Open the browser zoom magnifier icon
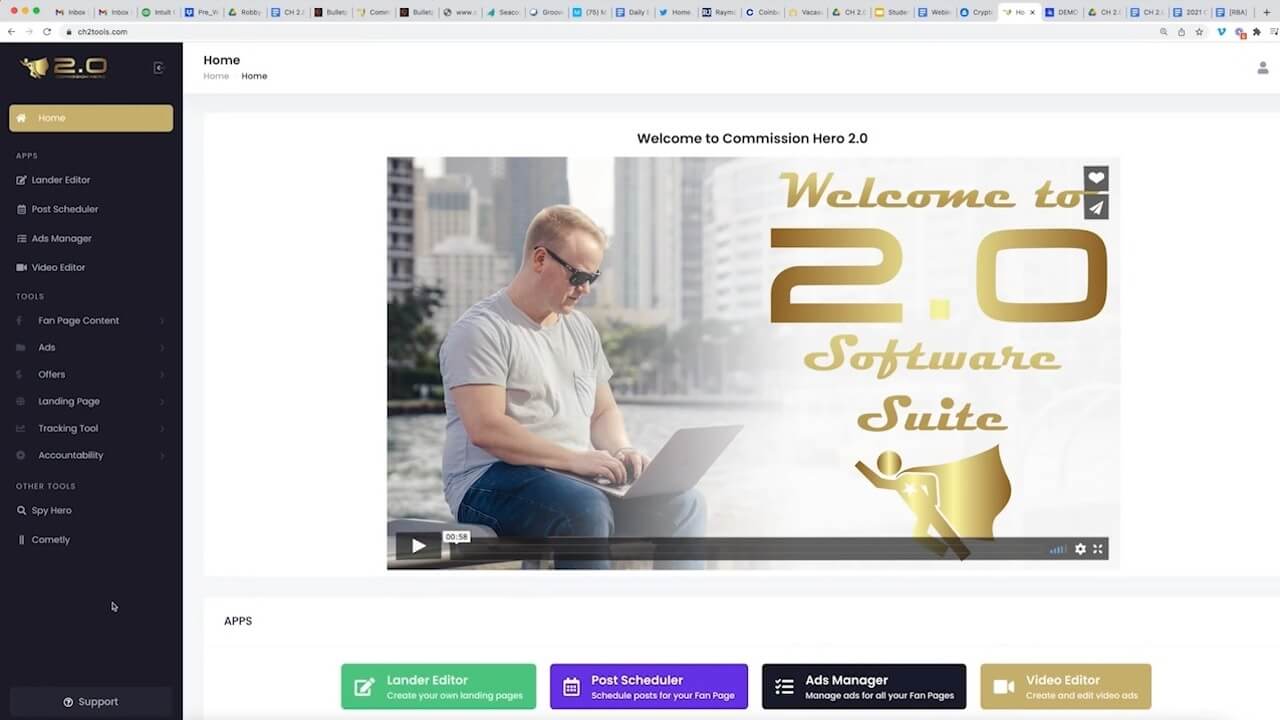 point(1164,32)
